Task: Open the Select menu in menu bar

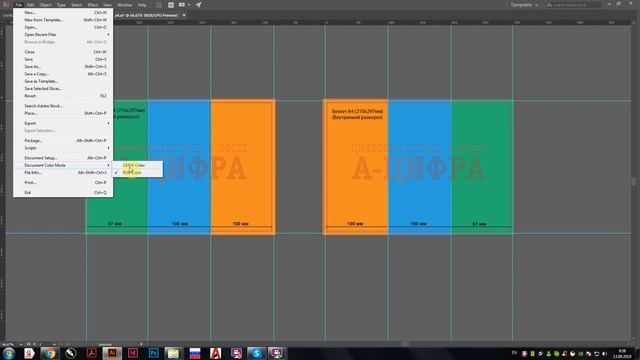Action: 76,5
